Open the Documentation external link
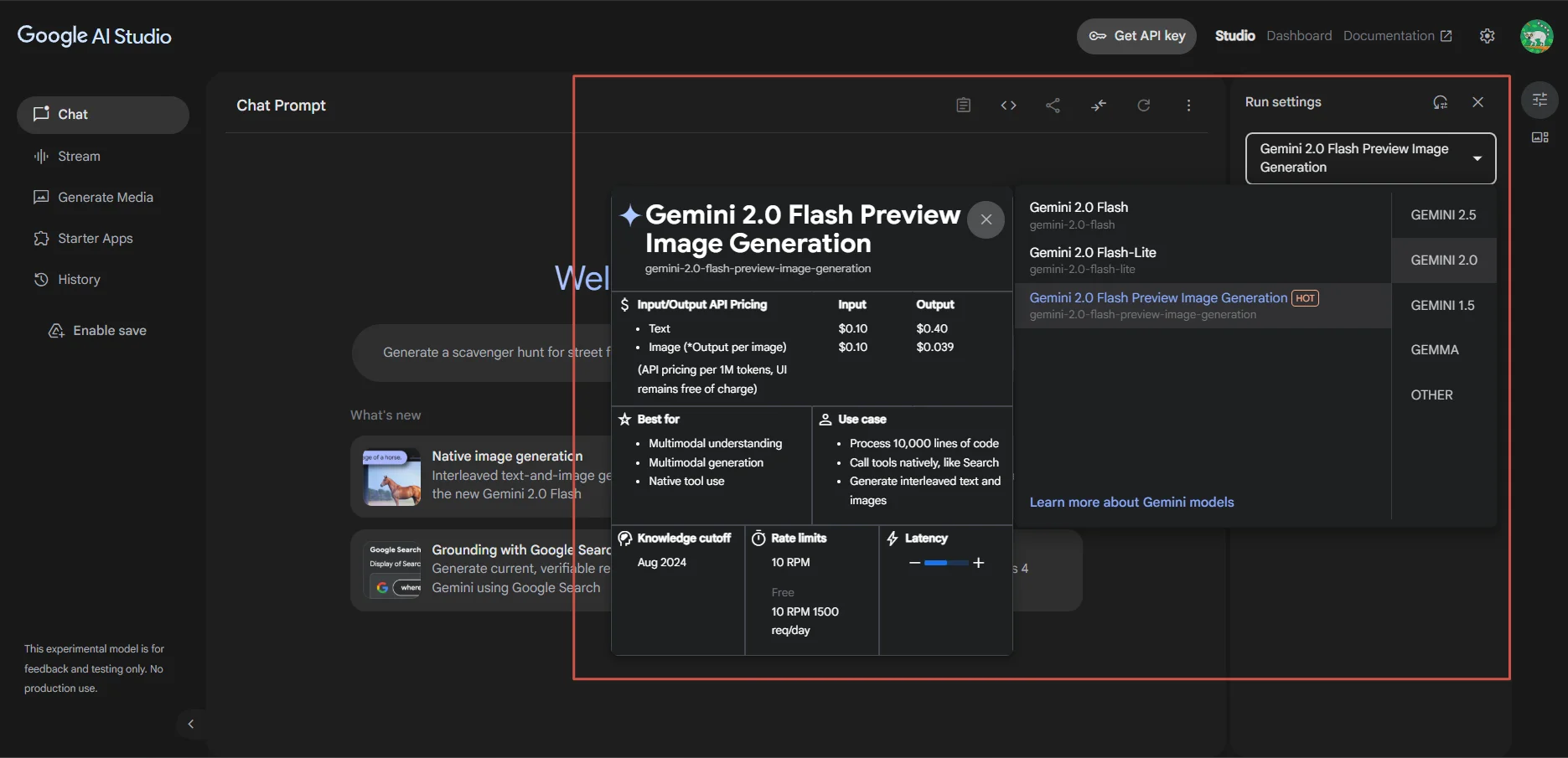Image resolution: width=1568 pixels, height=758 pixels. [x=1398, y=36]
